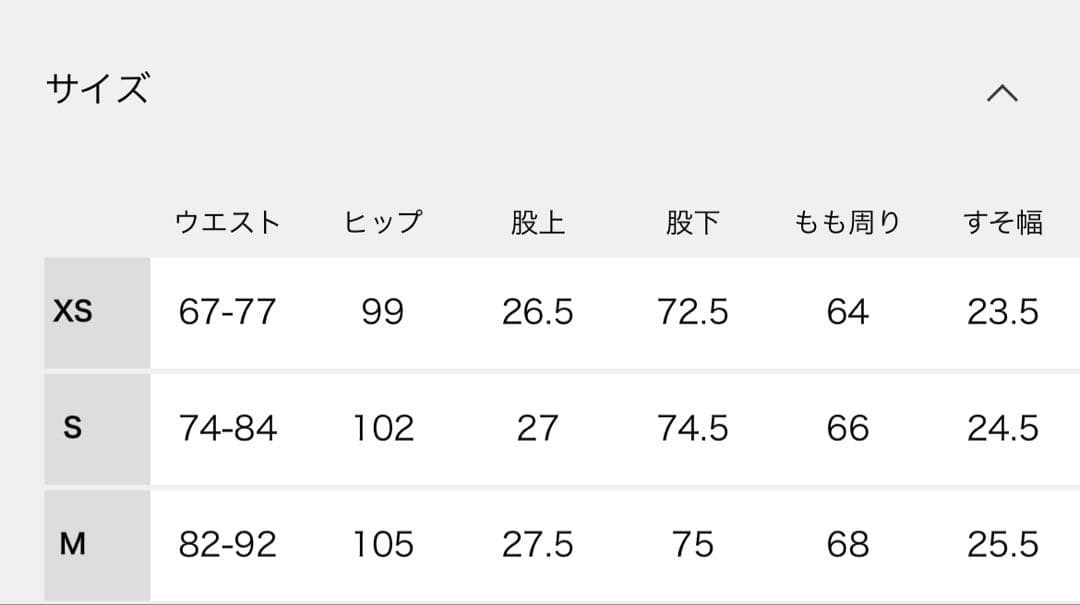Click the M waist value 82-92
Image resolution: width=1080 pixels, height=605 pixels.
(227, 545)
